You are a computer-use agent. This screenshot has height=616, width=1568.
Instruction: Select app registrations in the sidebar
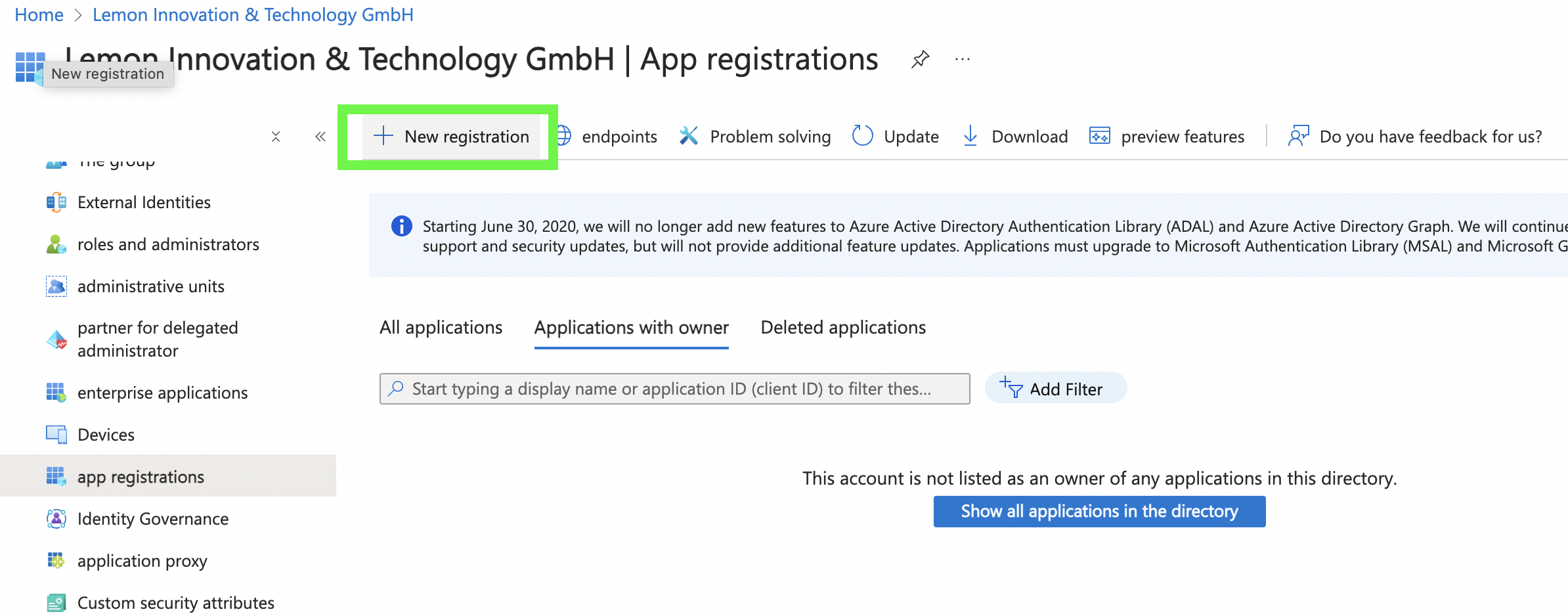[x=168, y=475]
